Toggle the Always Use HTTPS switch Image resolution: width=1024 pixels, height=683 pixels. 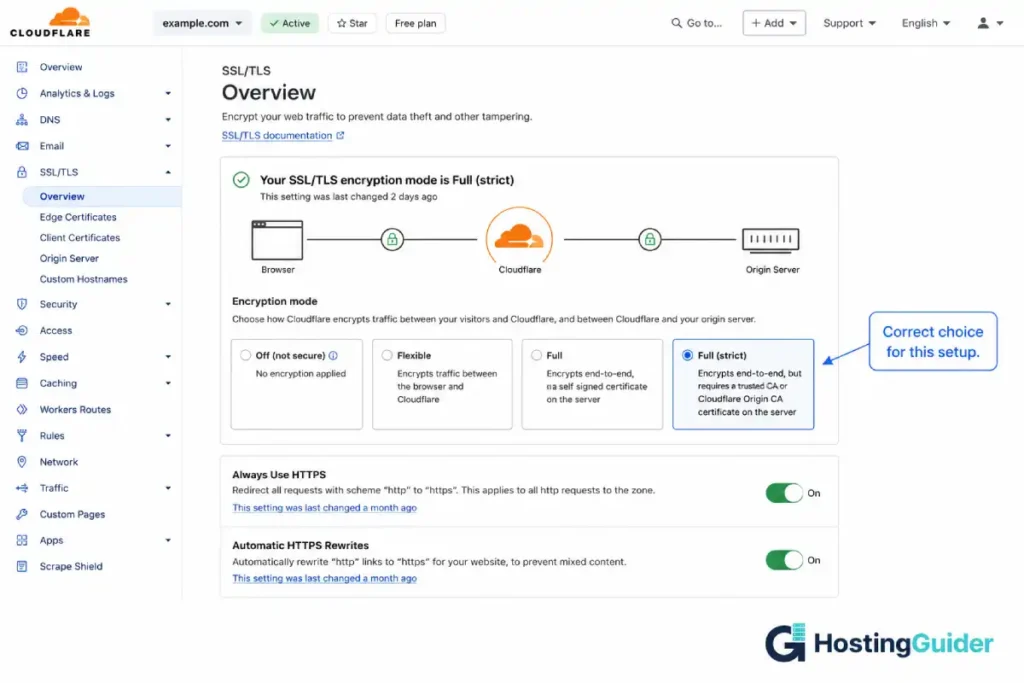tap(784, 493)
